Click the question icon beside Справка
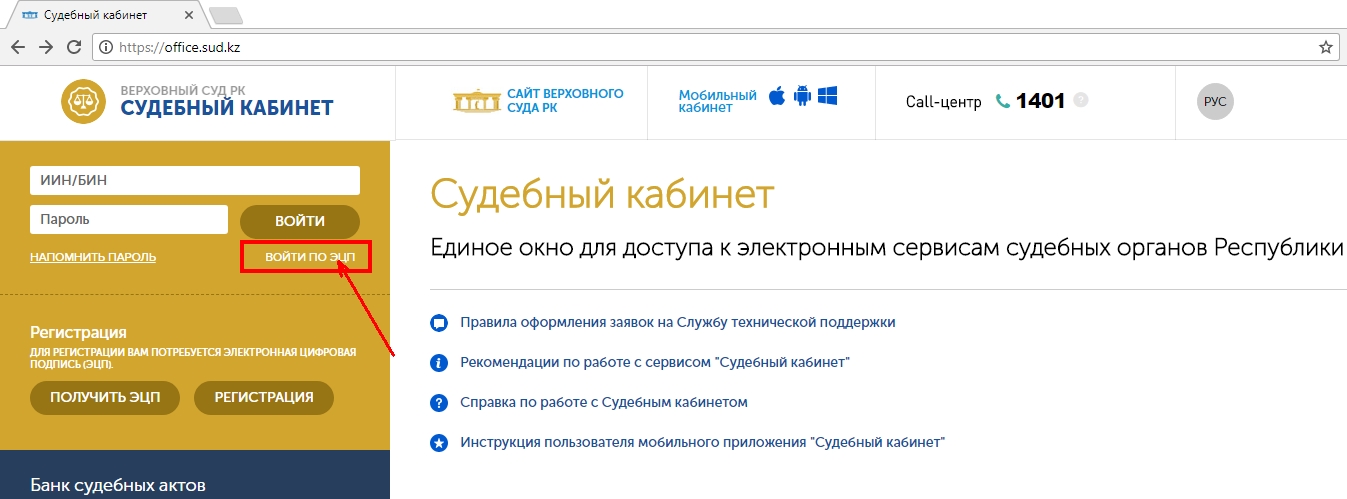The height and width of the screenshot is (499, 1347). pos(438,403)
